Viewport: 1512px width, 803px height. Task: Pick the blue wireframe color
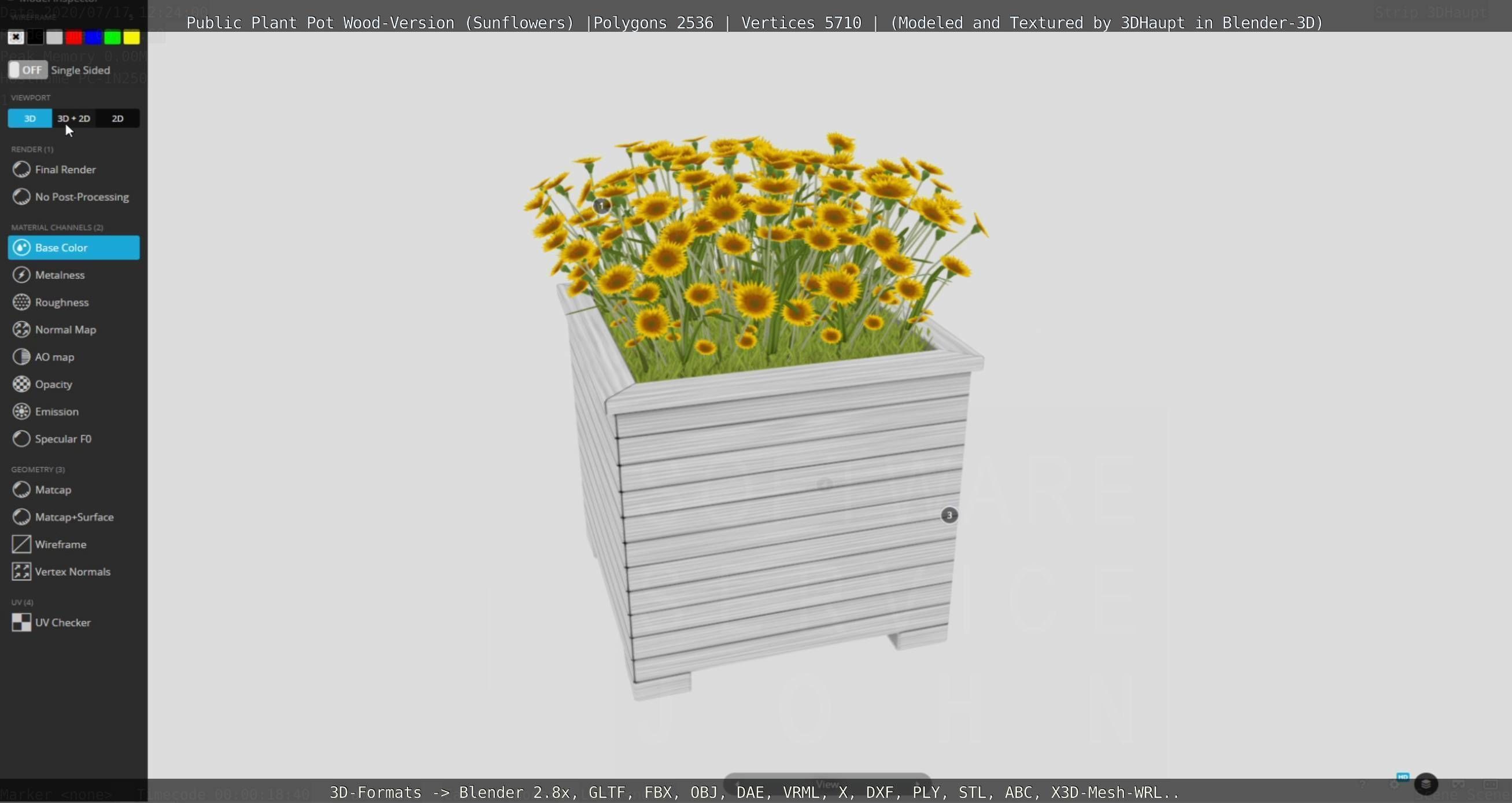93,38
